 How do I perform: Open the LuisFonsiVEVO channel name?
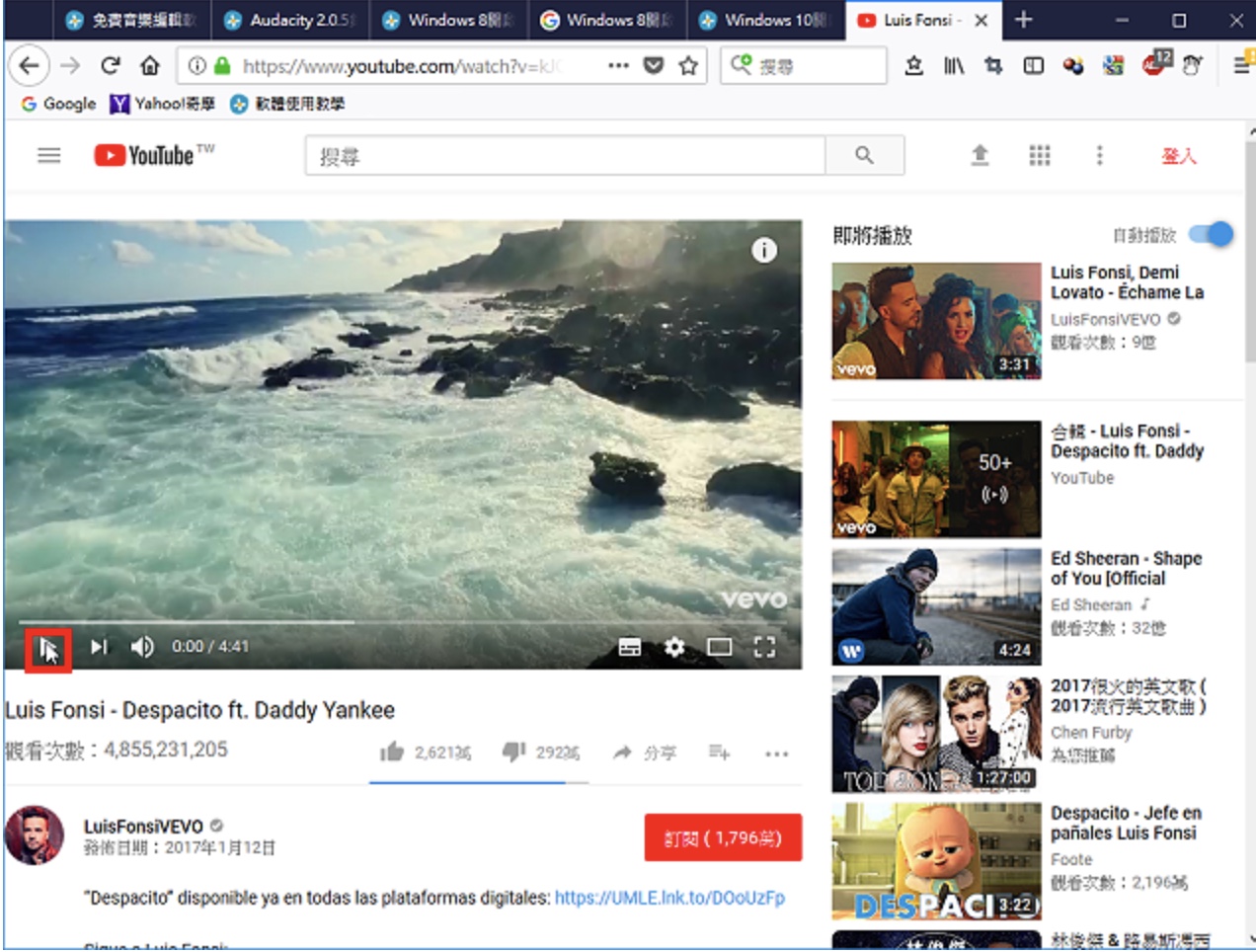pyautogui.click(x=143, y=826)
